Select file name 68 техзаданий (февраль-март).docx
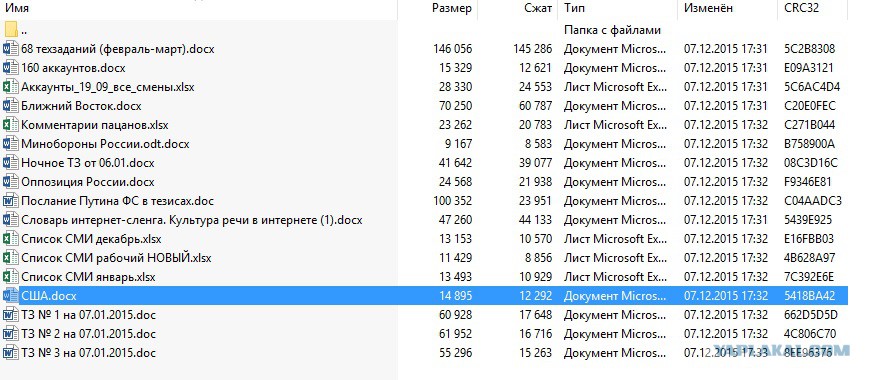 pyautogui.click(x=118, y=49)
